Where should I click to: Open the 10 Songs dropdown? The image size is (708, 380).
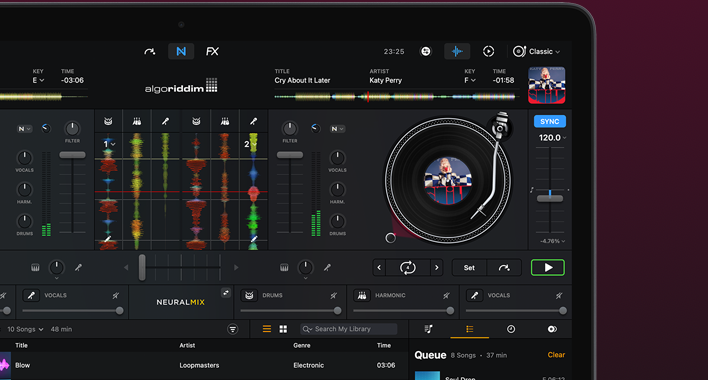click(25, 329)
